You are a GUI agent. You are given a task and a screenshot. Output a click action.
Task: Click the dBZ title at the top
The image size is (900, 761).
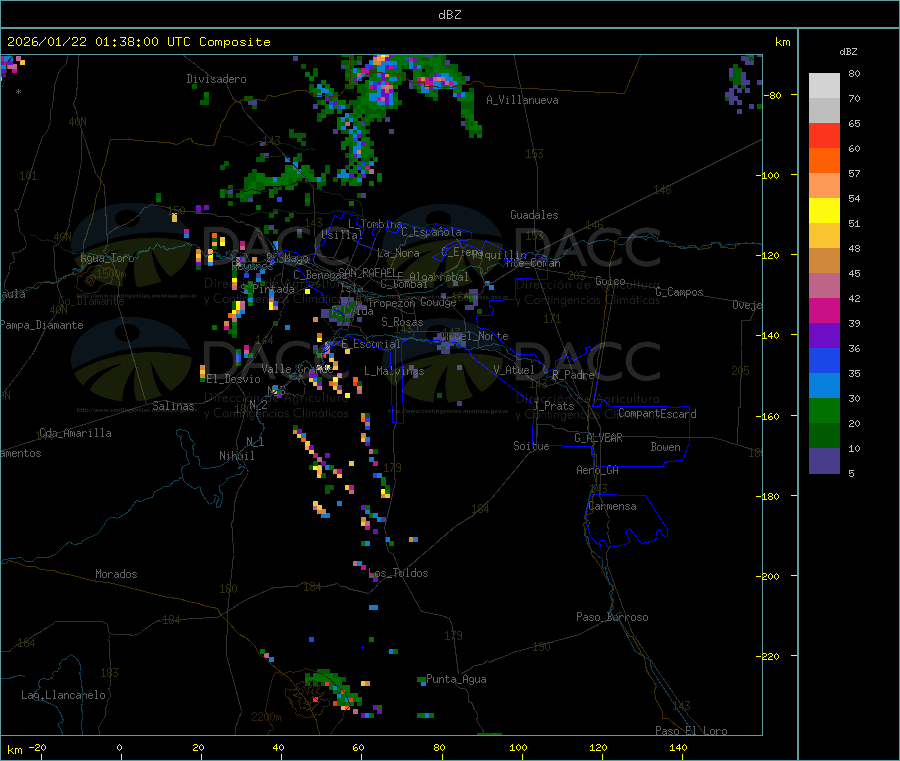point(449,15)
